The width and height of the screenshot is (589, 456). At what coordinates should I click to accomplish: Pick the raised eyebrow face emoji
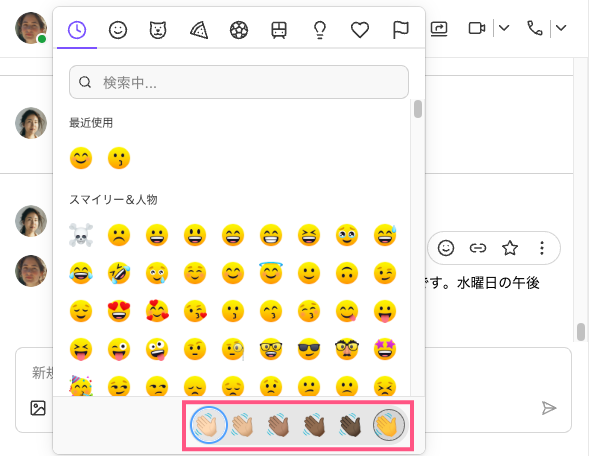click(x=195, y=349)
